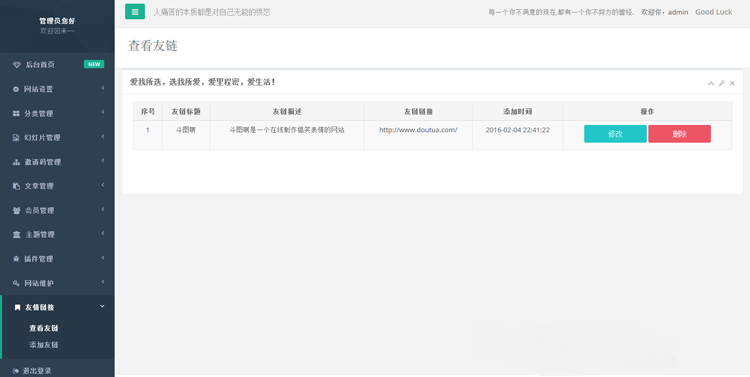Select the 添加友链 submenu item
The image size is (750, 377).
44,345
